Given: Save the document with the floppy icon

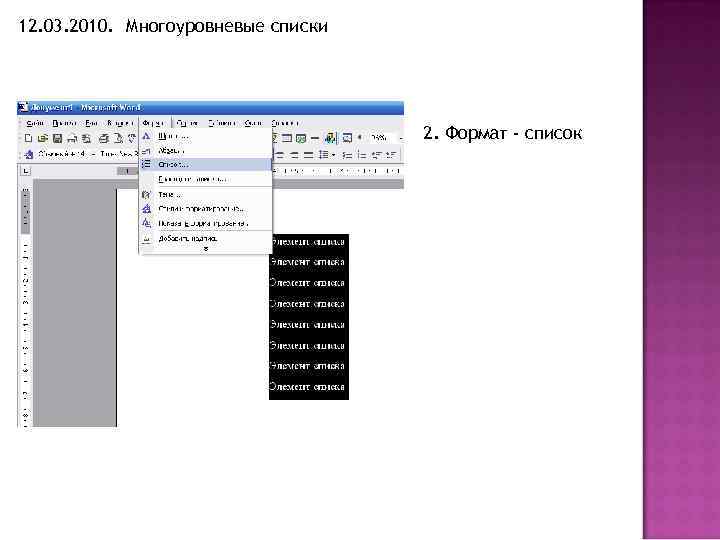Looking at the screenshot, I should click(57, 138).
